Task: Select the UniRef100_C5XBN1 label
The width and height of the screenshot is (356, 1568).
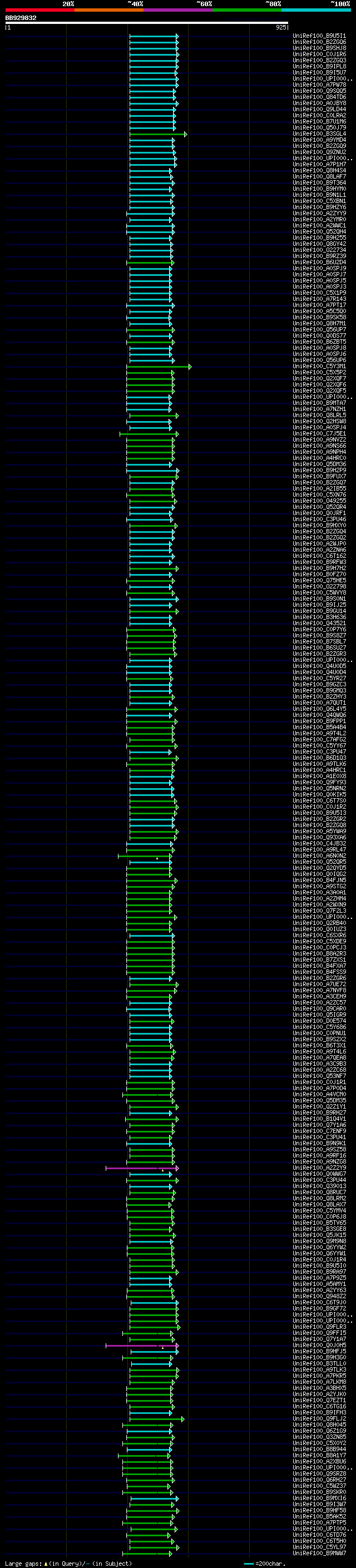Action: (x=319, y=201)
